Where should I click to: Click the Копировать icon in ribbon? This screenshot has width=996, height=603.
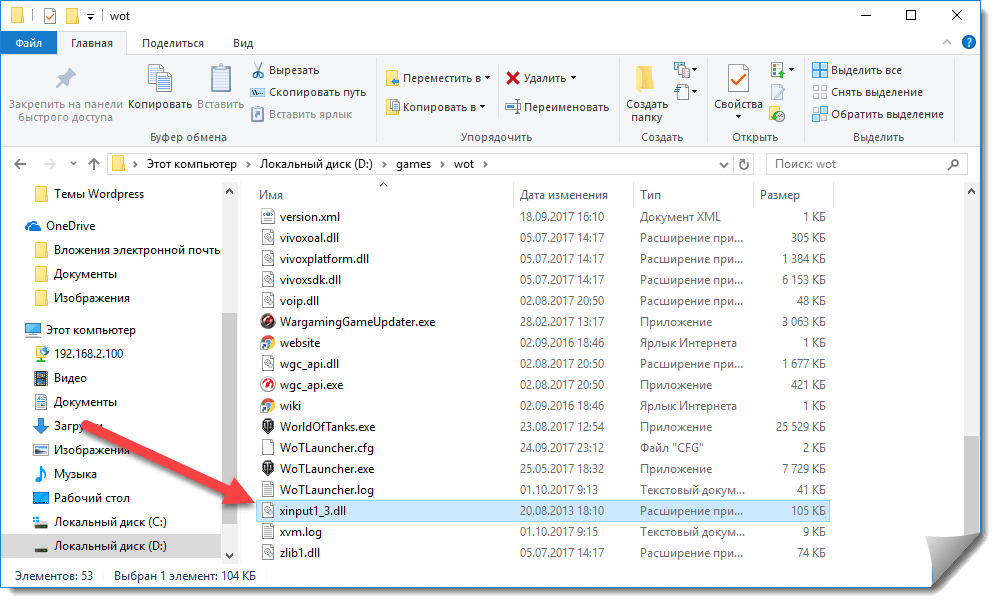pos(160,80)
